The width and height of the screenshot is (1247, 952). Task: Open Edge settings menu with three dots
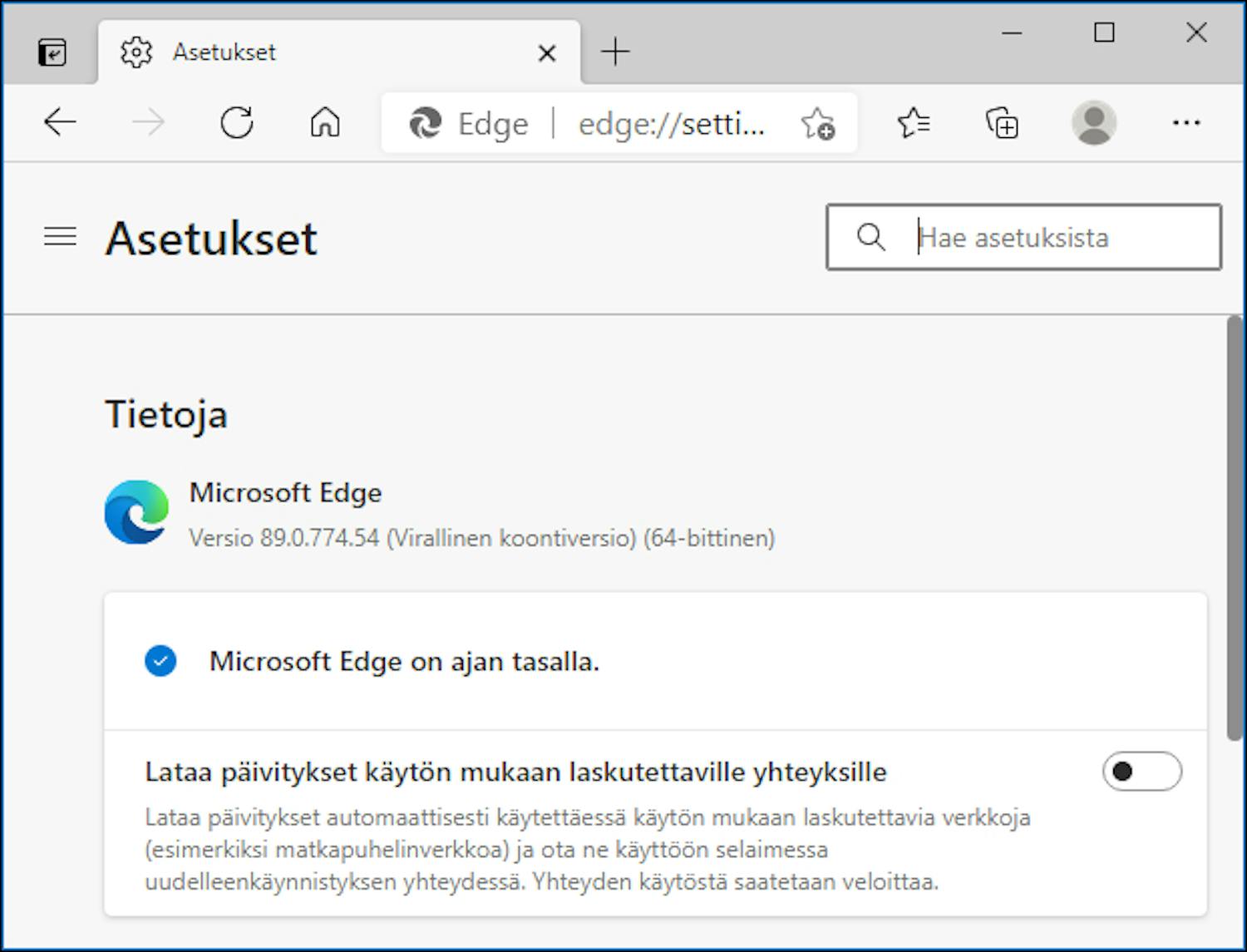pyautogui.click(x=1185, y=123)
